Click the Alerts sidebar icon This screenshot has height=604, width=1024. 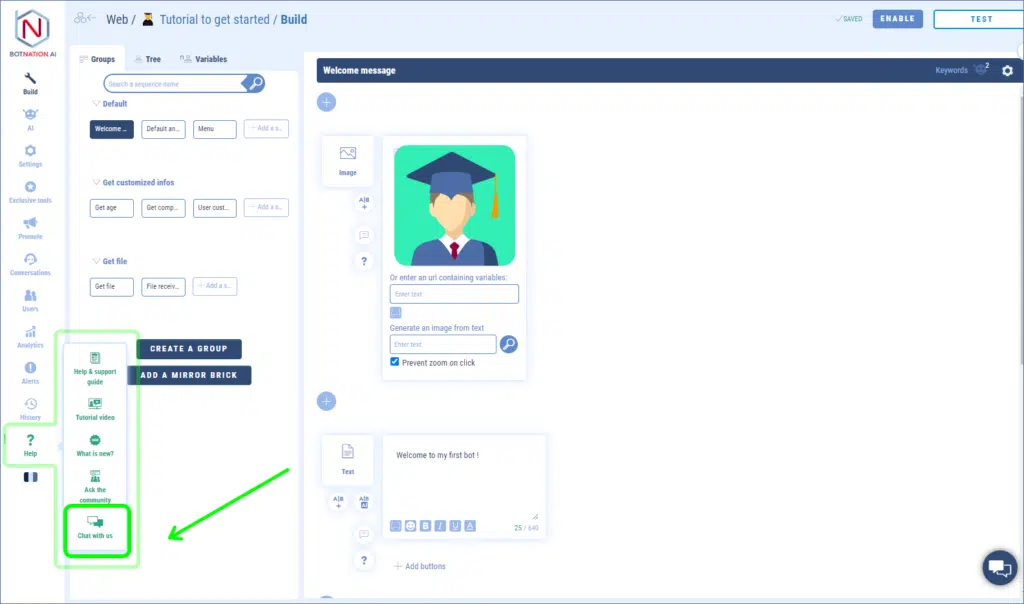point(30,372)
